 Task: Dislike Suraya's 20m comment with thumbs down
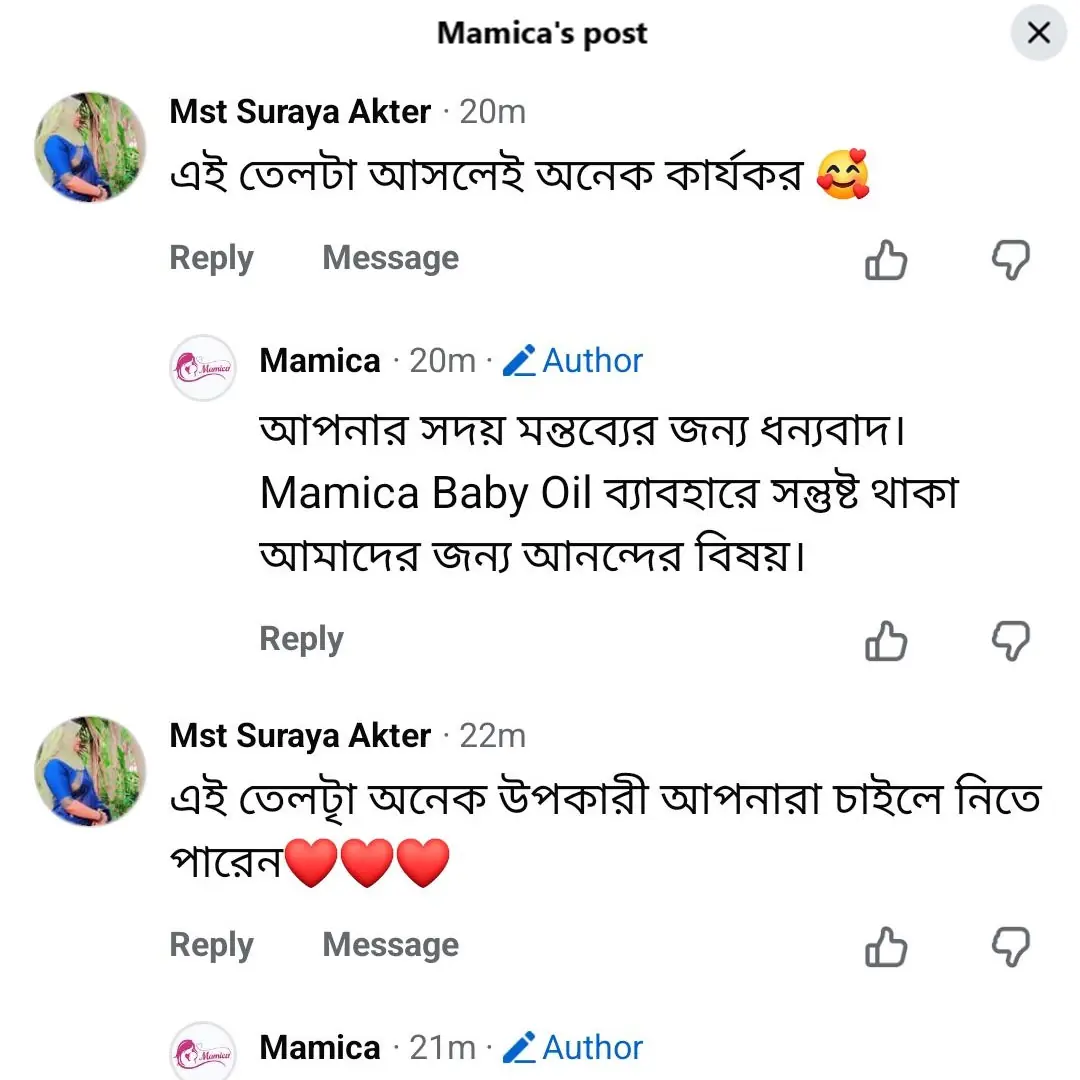(1010, 260)
